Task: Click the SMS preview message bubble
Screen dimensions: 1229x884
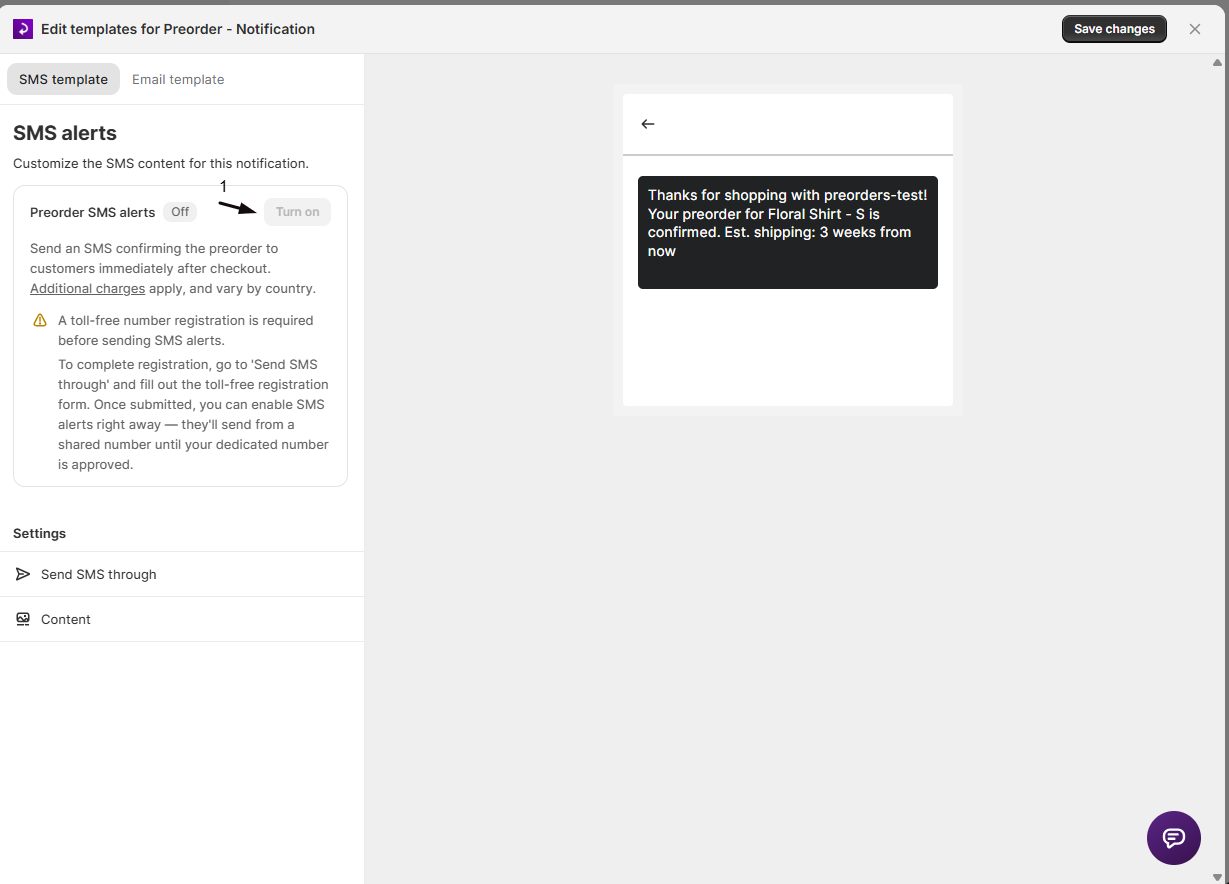Action: pyautogui.click(x=788, y=232)
